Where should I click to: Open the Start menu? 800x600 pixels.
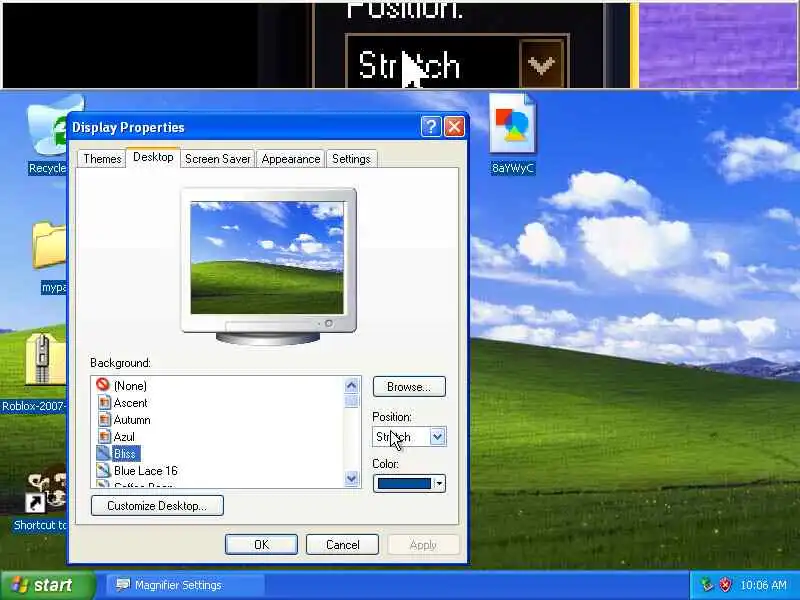[47, 585]
